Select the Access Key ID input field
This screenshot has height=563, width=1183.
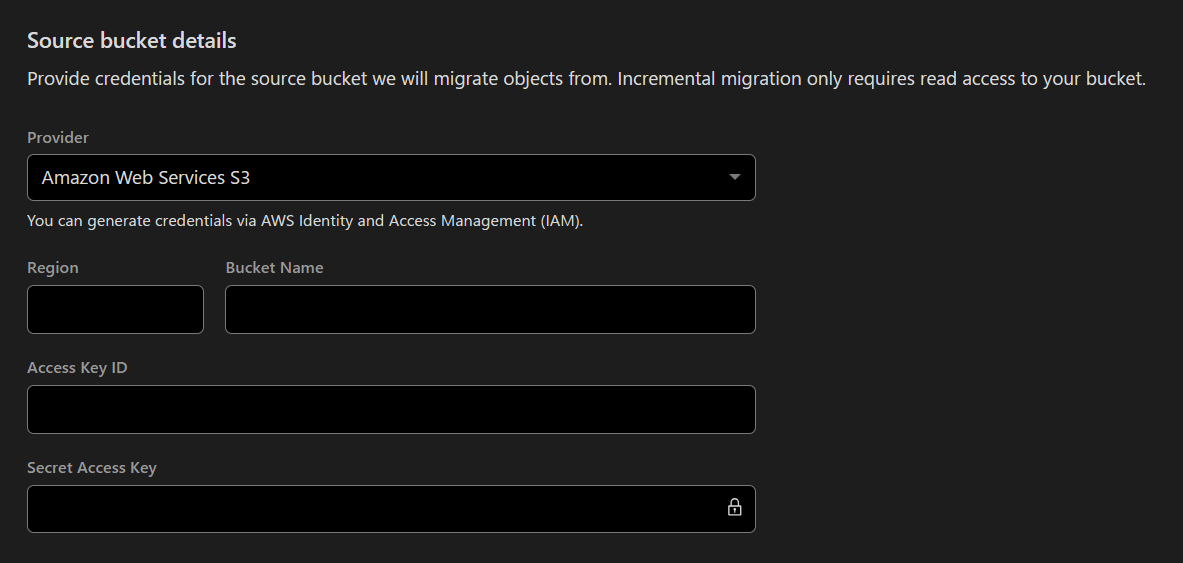pos(390,409)
